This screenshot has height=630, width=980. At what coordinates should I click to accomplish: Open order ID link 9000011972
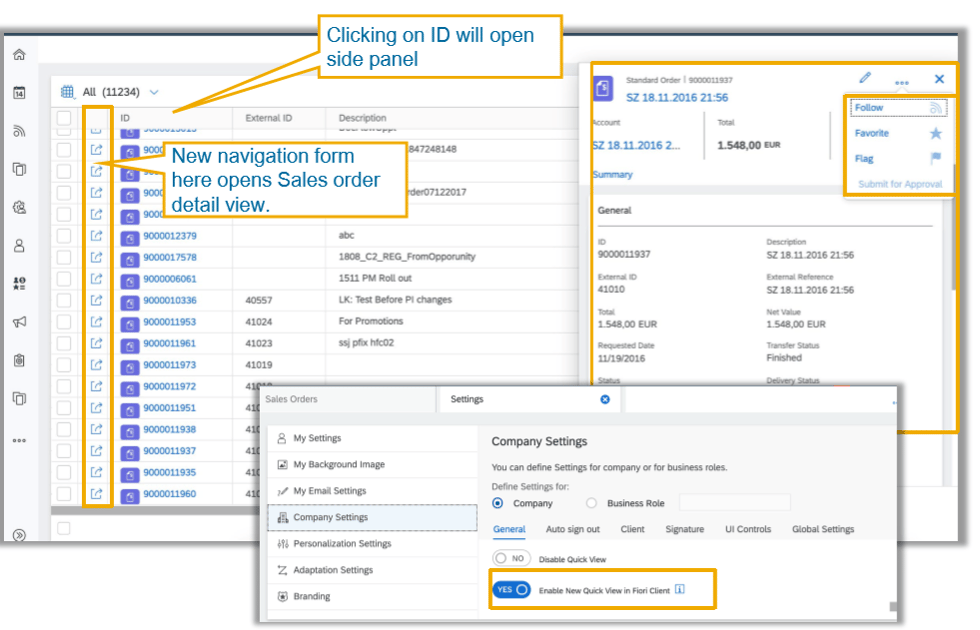pos(169,386)
